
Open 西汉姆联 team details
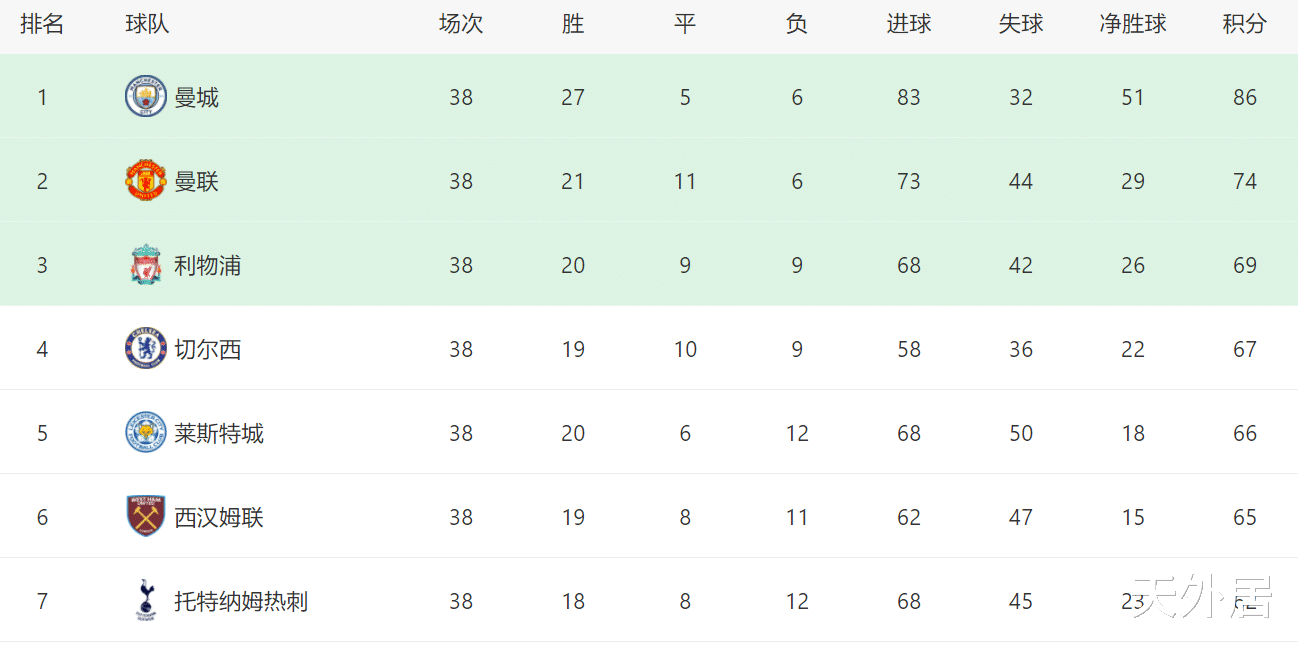click(218, 517)
